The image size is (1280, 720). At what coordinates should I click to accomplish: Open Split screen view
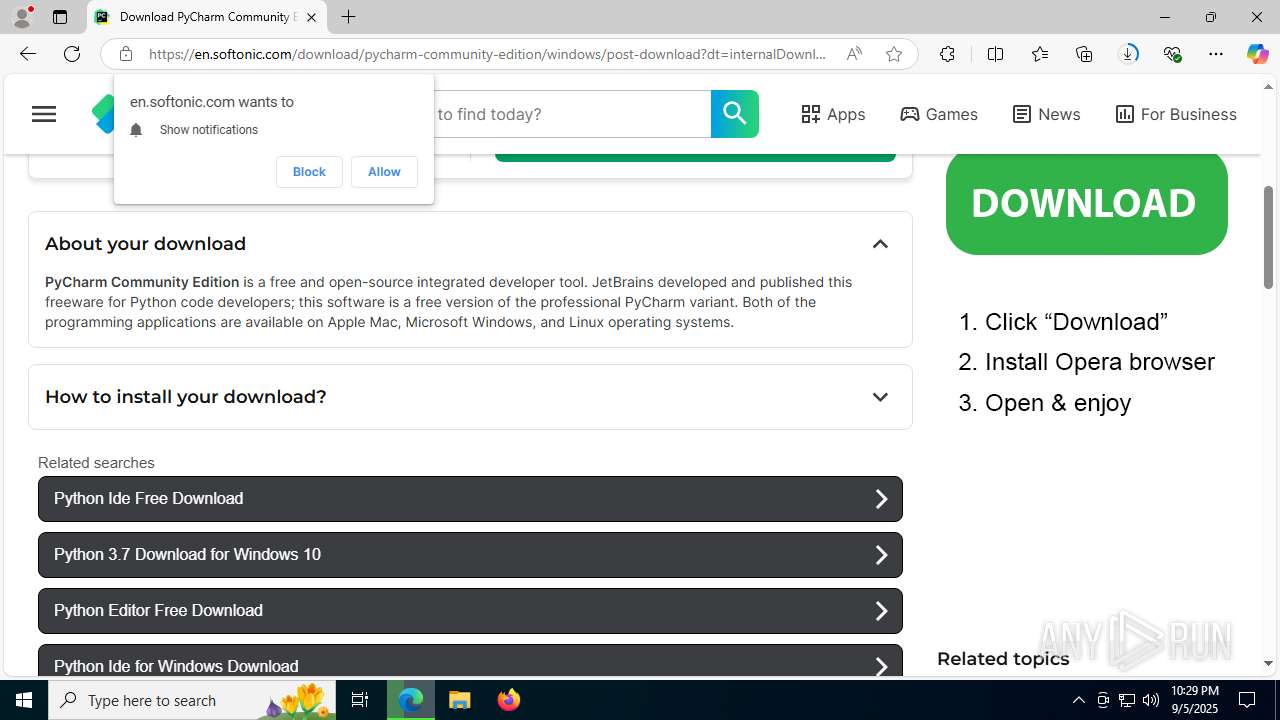[x=995, y=54]
